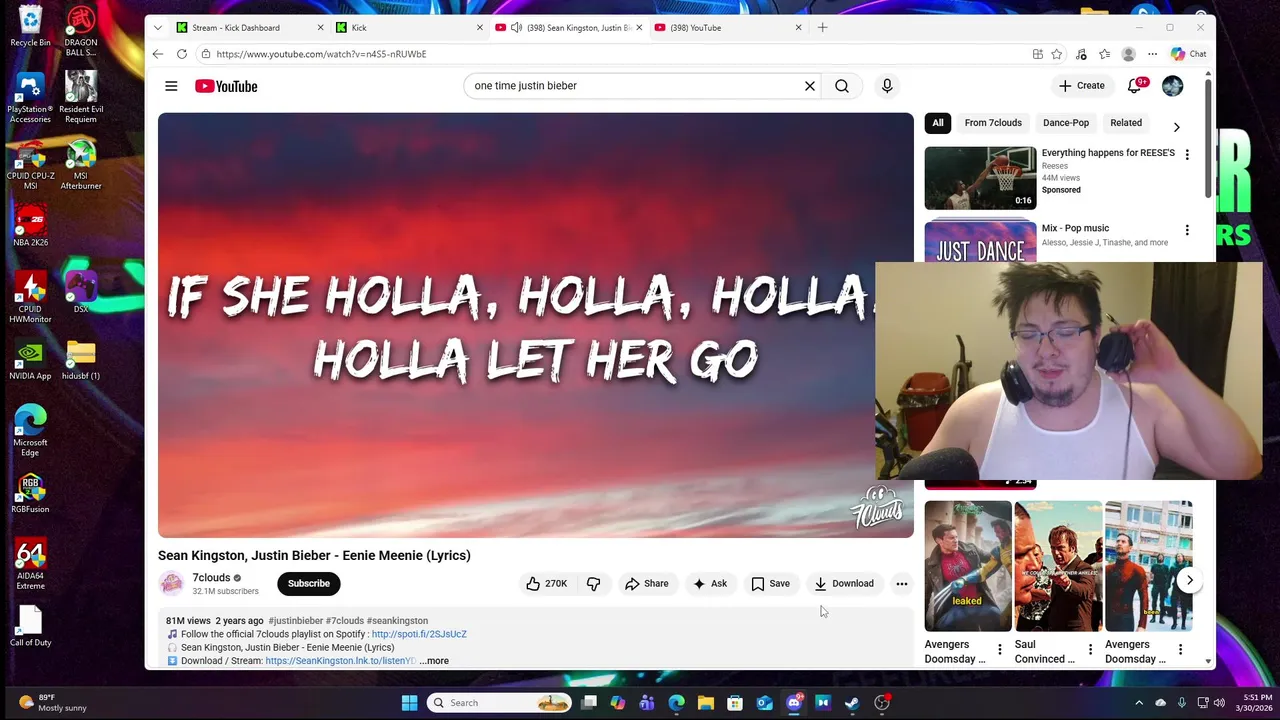The height and width of the screenshot is (720, 1280).
Task: Open options for Saul Convinced short
Action: click(x=1090, y=650)
